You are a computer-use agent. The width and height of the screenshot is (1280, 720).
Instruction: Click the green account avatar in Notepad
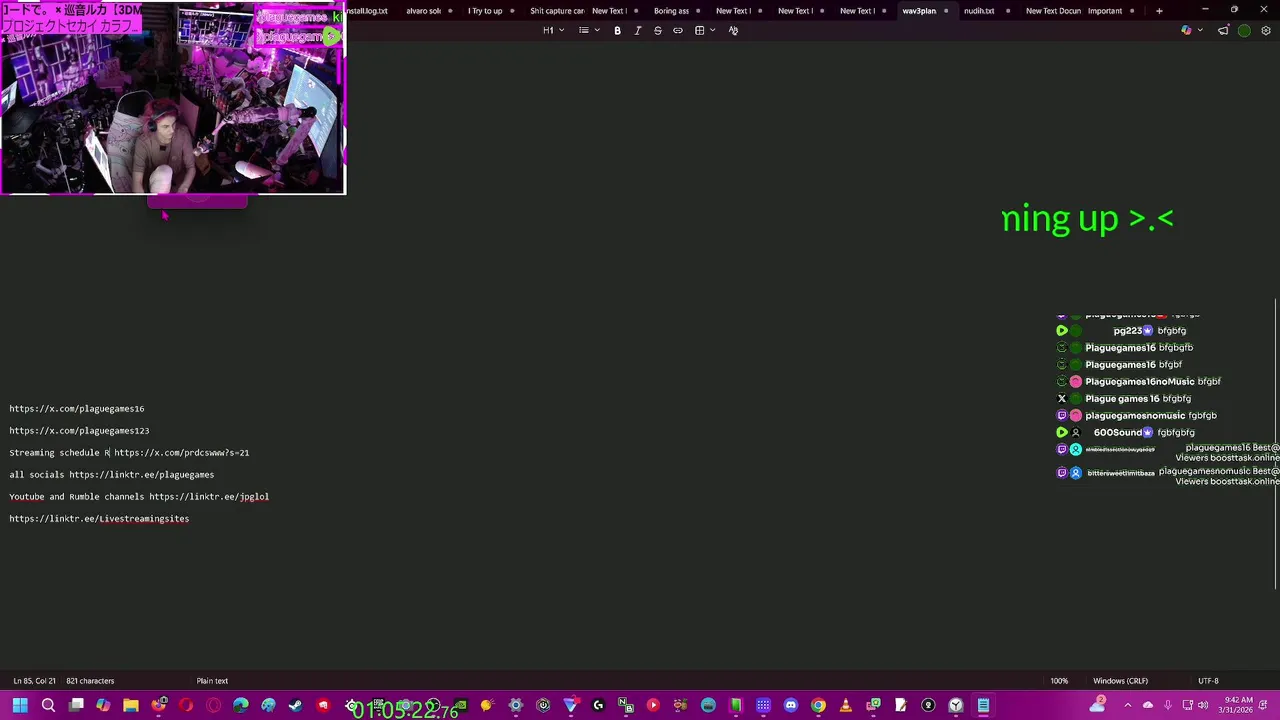click(x=1244, y=30)
